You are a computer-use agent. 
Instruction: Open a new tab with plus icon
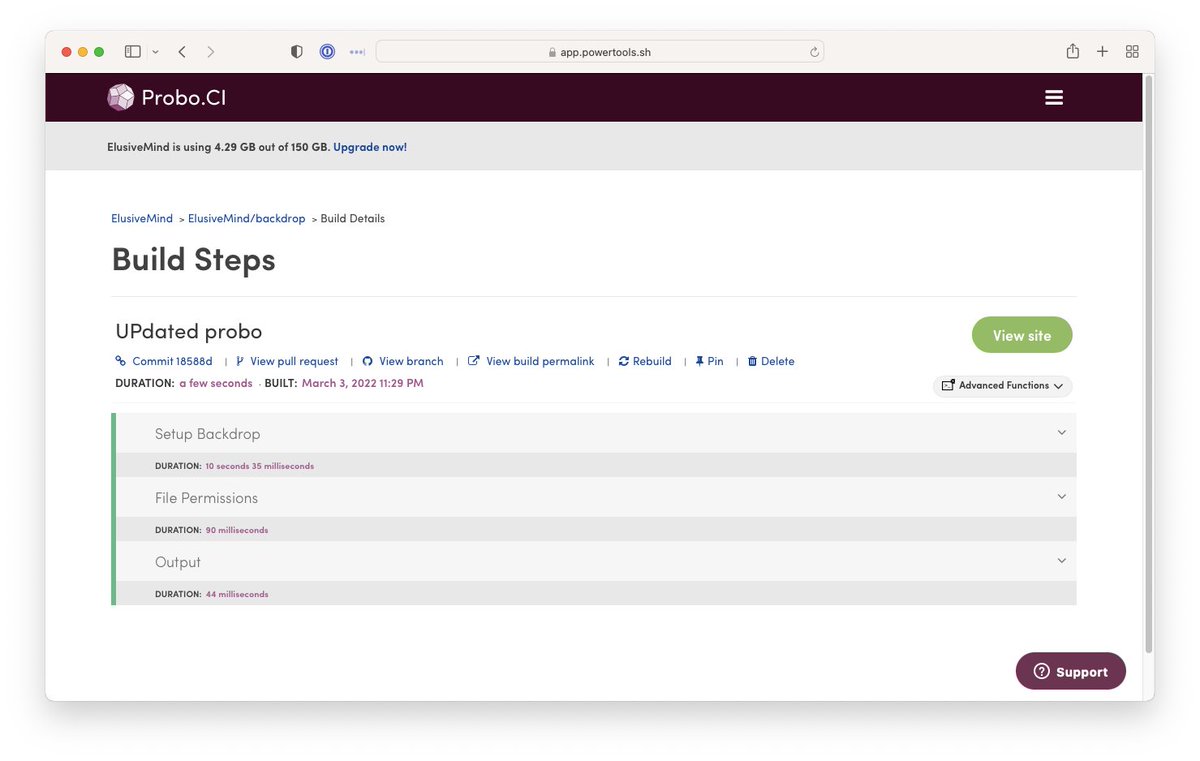(1102, 52)
